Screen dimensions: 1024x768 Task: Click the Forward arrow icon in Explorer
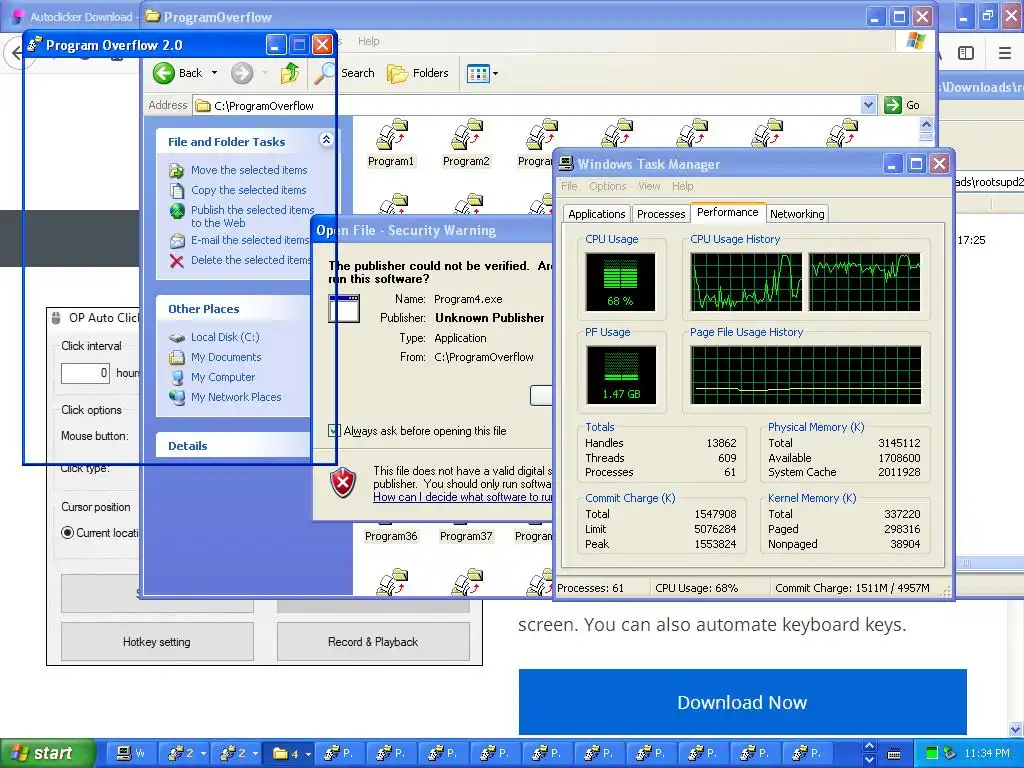242,73
